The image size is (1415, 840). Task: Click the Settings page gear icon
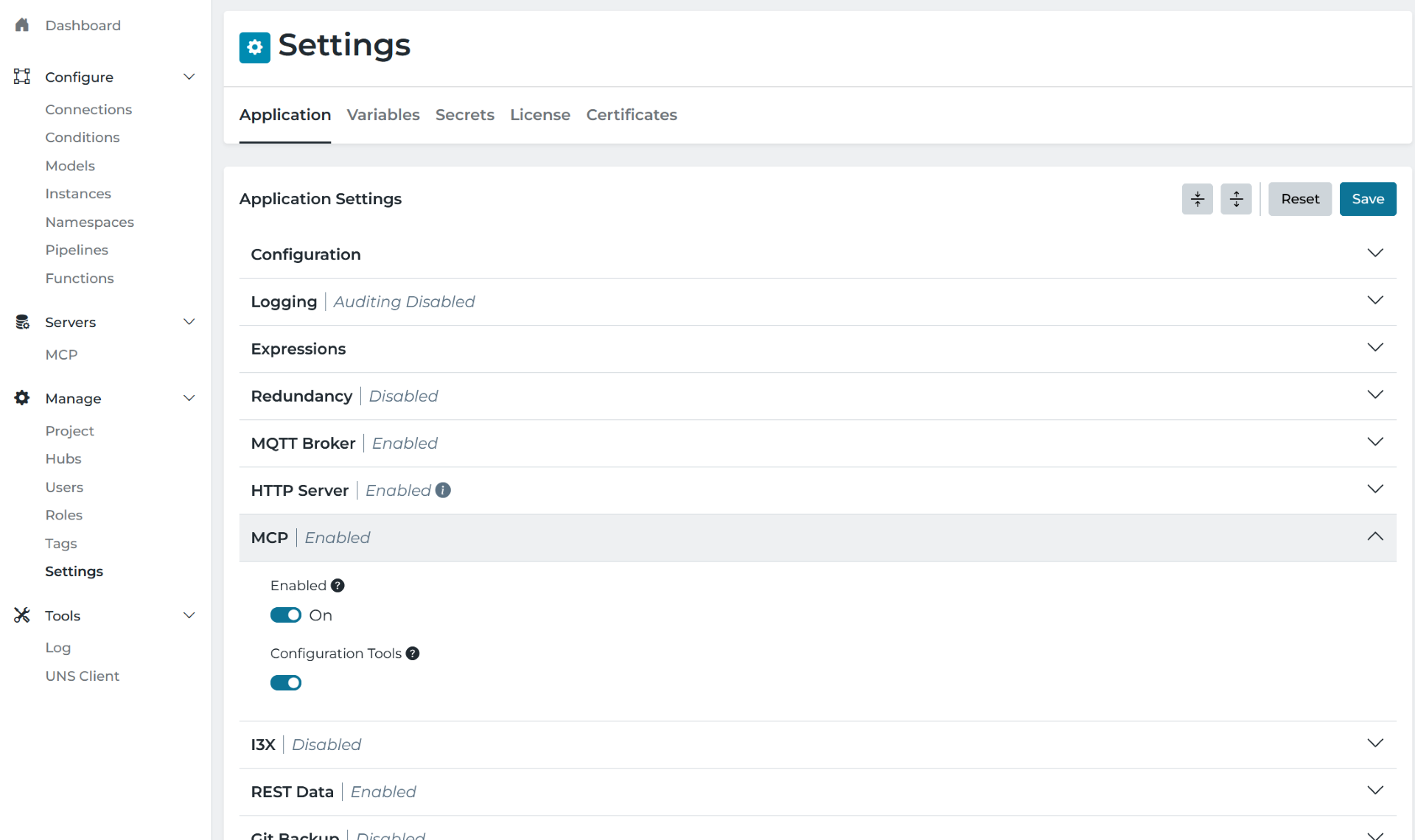255,48
